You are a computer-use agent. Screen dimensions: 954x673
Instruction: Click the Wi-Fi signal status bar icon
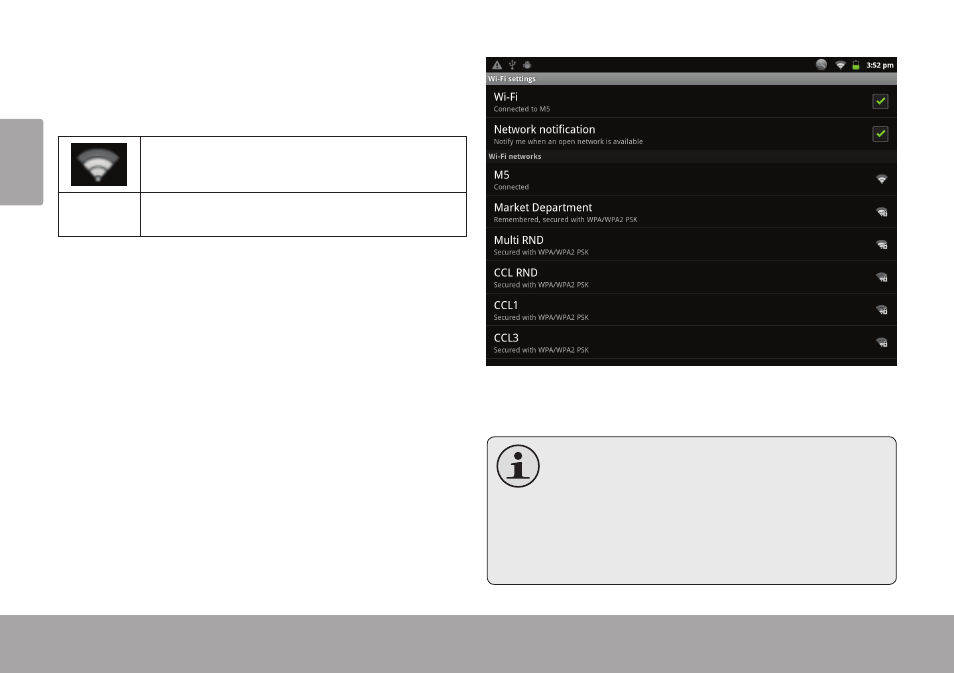(840, 65)
